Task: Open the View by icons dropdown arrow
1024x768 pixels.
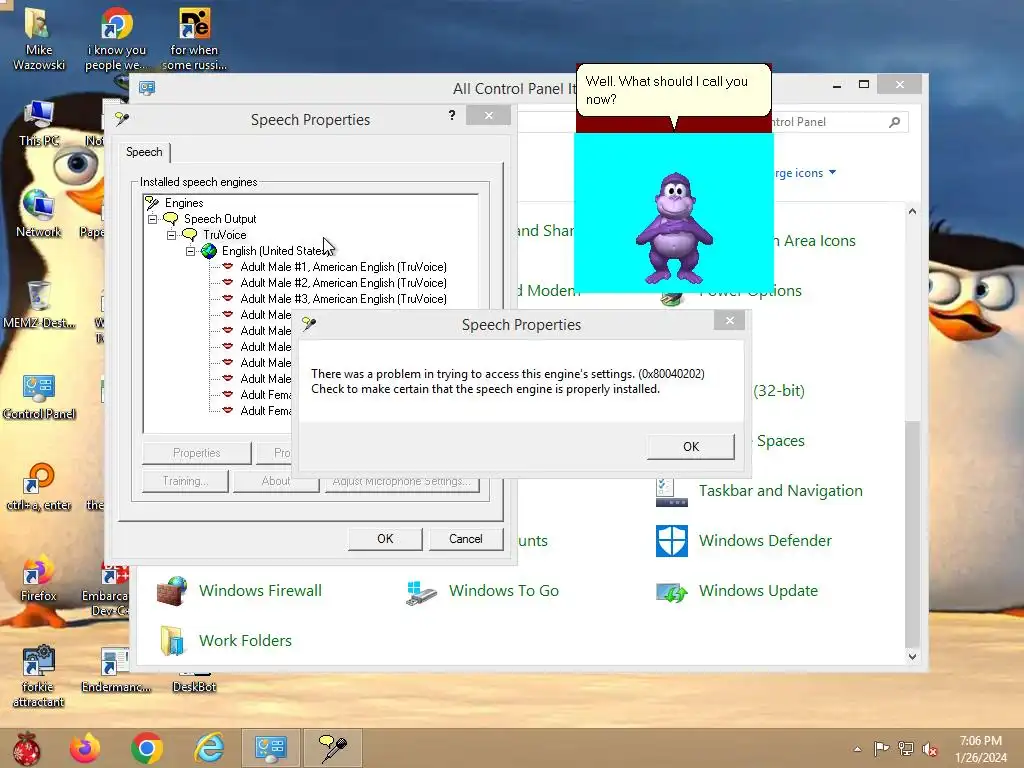Action: 832,172
